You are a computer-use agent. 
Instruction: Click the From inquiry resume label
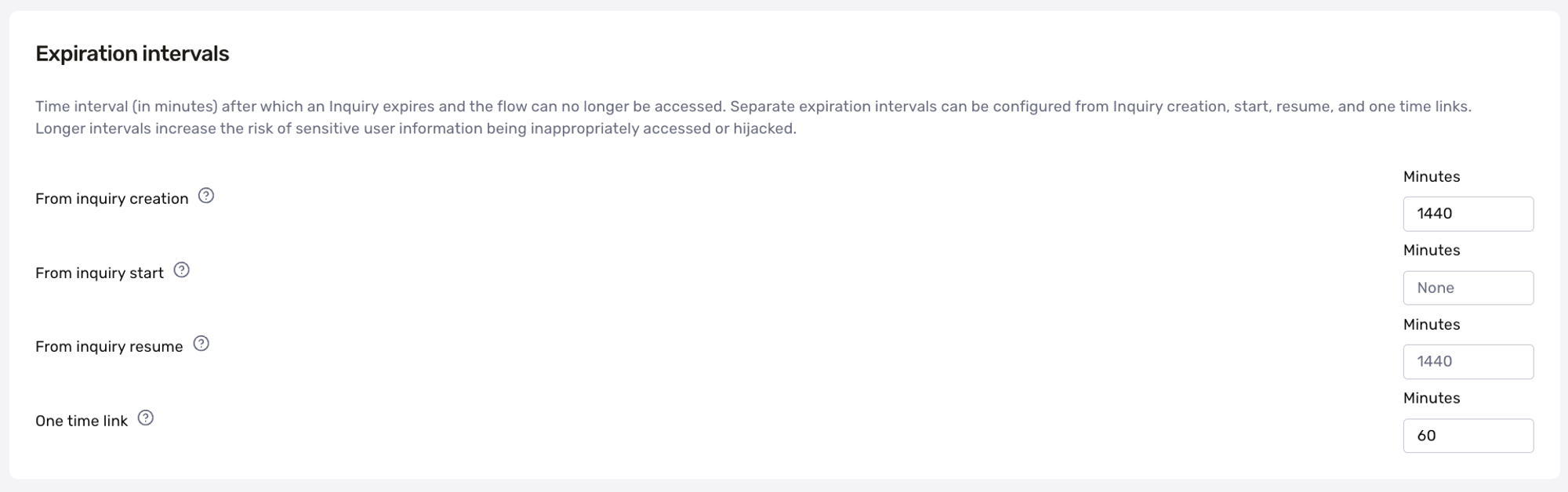[108, 345]
